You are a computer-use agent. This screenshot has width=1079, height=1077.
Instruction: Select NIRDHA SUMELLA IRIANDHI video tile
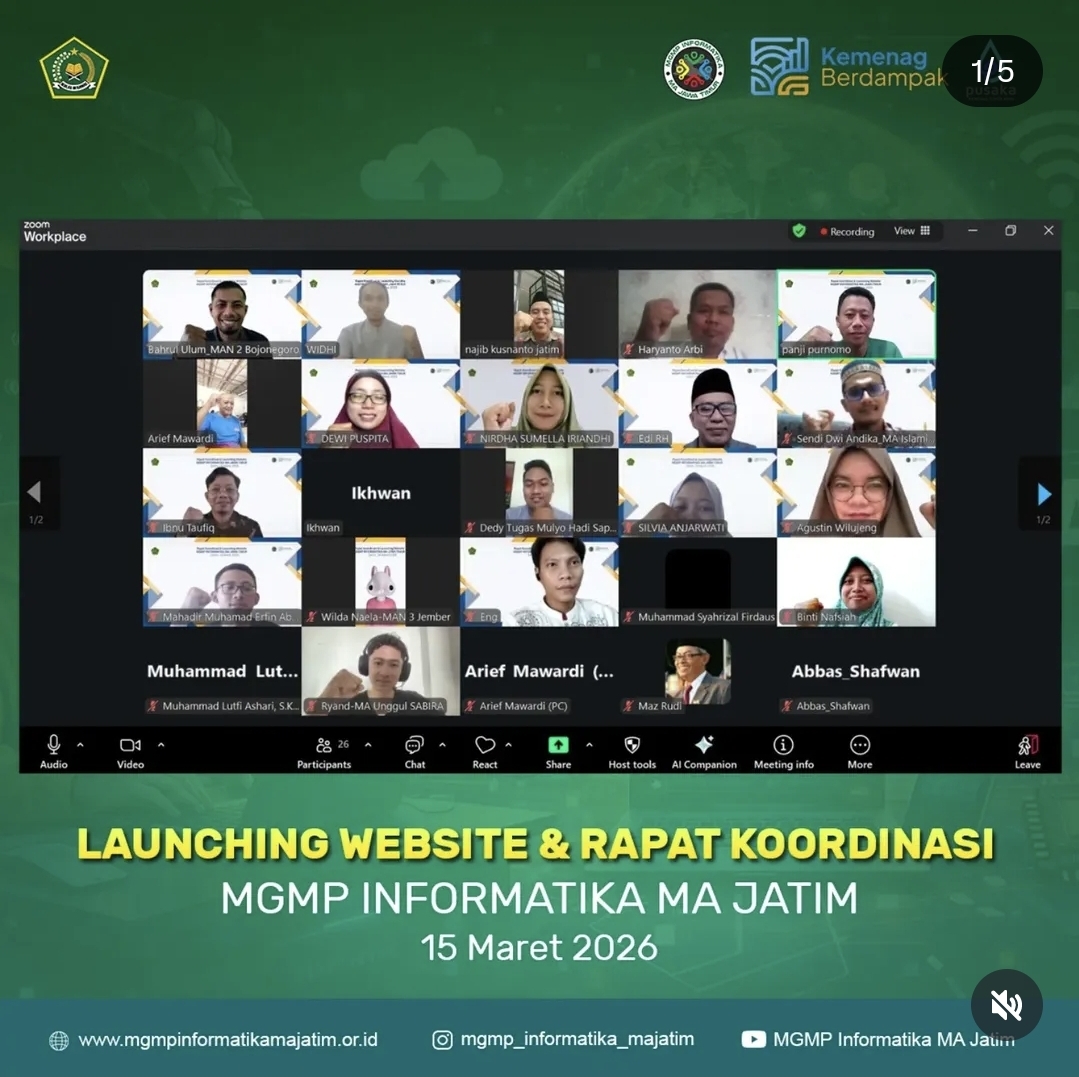pos(539,403)
